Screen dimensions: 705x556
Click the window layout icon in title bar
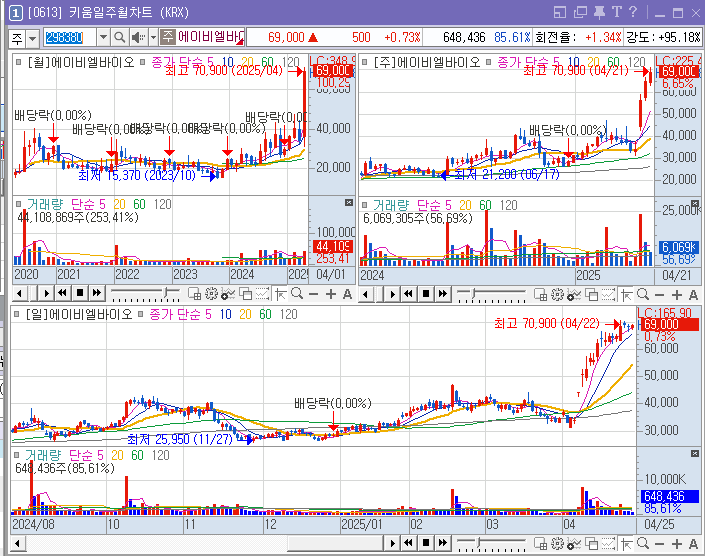(x=560, y=12)
